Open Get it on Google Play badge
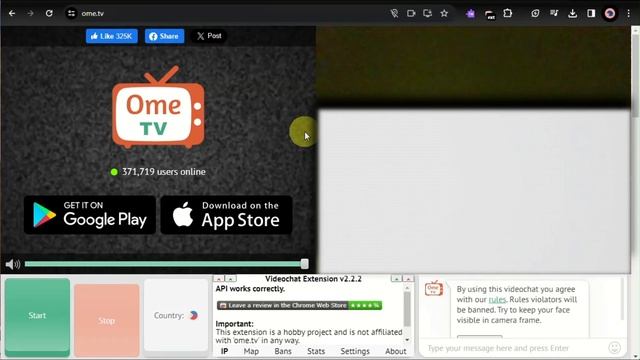The image size is (640, 360). (90, 215)
